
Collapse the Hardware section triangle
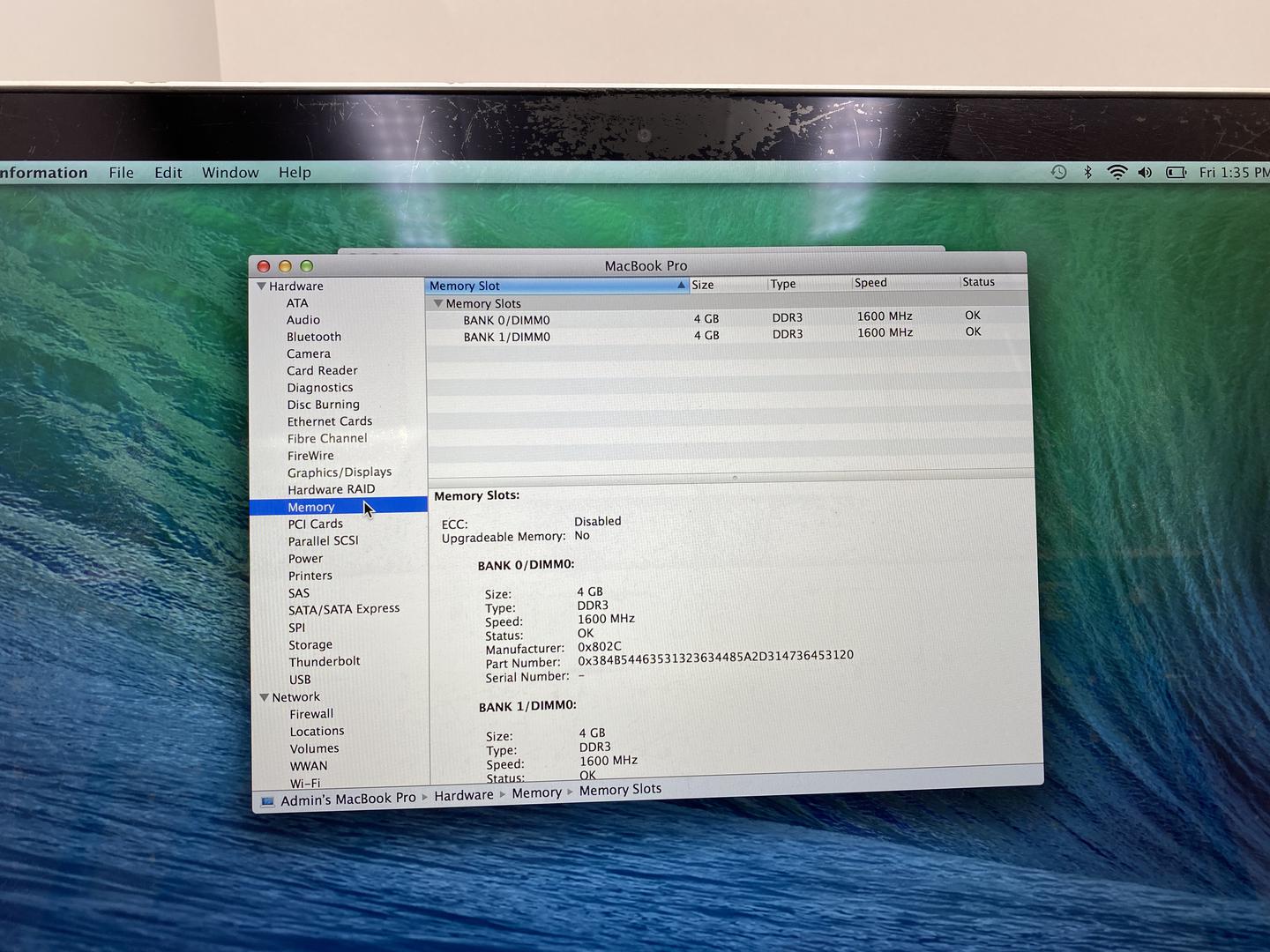[x=261, y=286]
